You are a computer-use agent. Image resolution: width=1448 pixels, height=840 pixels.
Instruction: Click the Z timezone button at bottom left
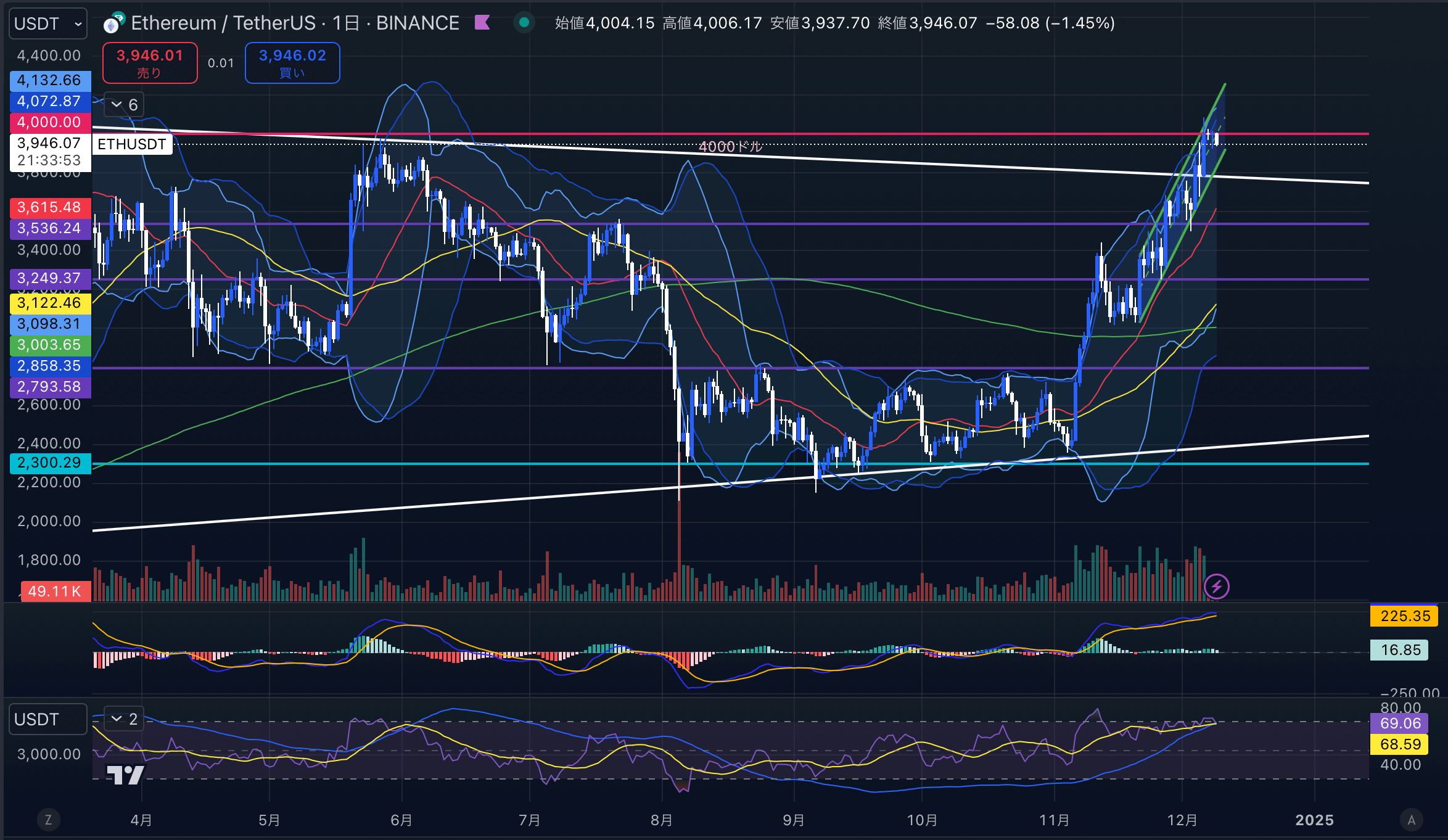pos(48,820)
